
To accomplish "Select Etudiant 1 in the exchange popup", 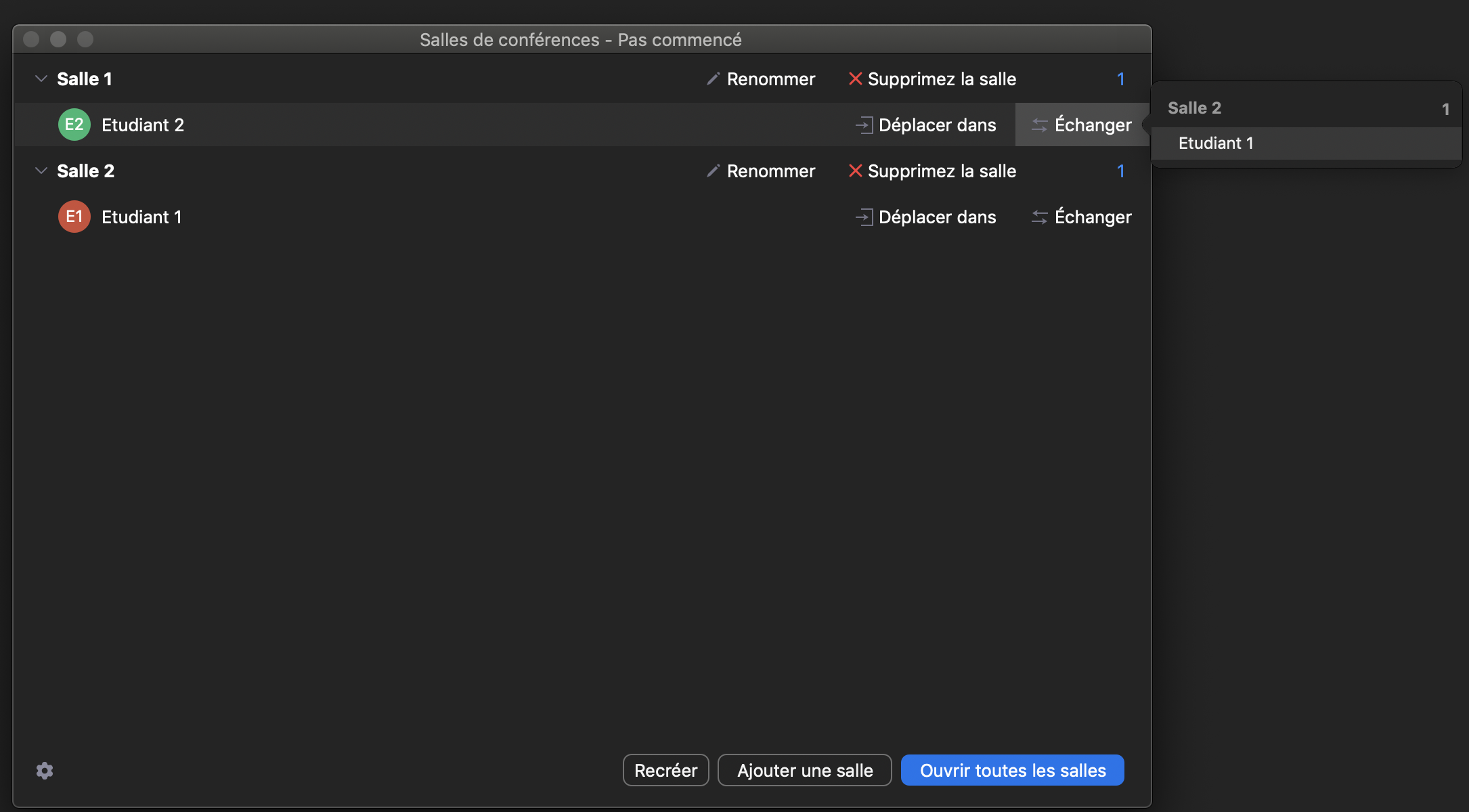I will coord(1216,143).
